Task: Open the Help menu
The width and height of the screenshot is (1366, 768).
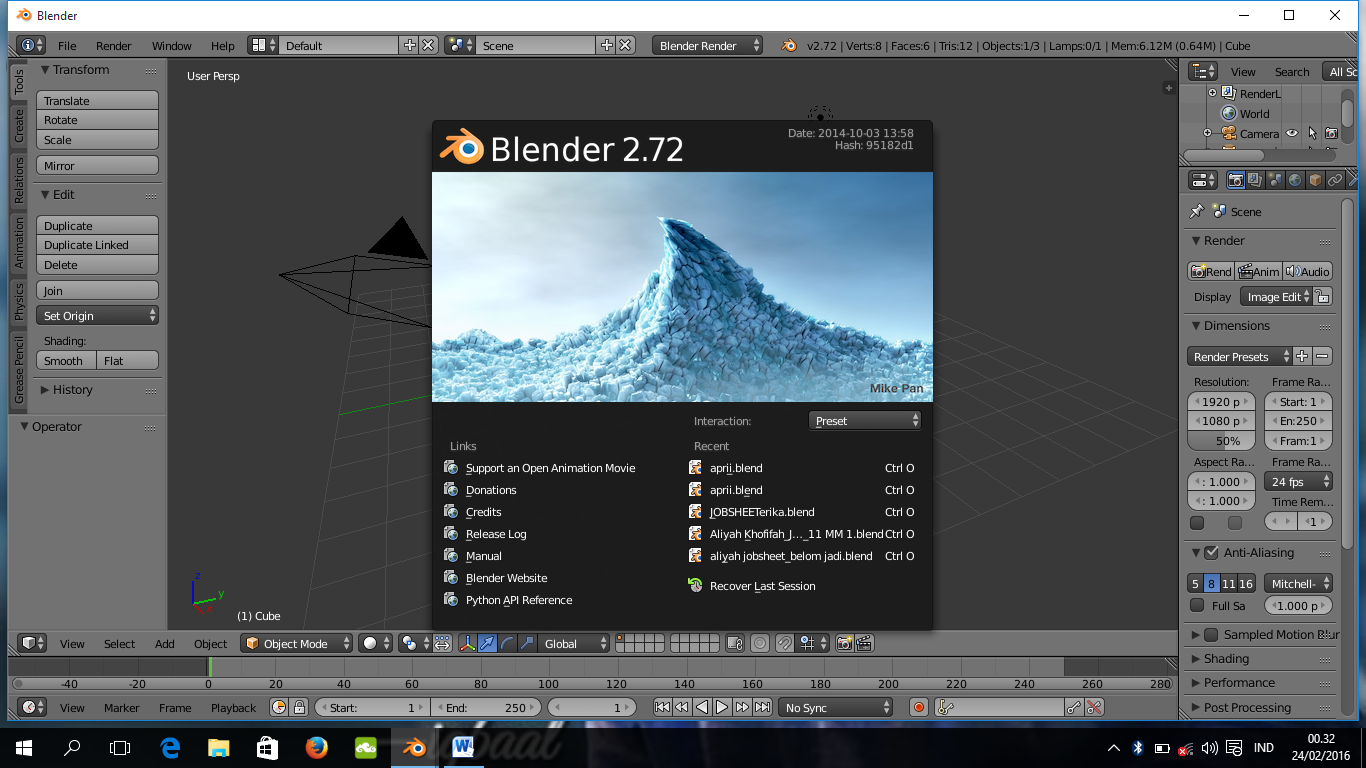Action: (222, 45)
